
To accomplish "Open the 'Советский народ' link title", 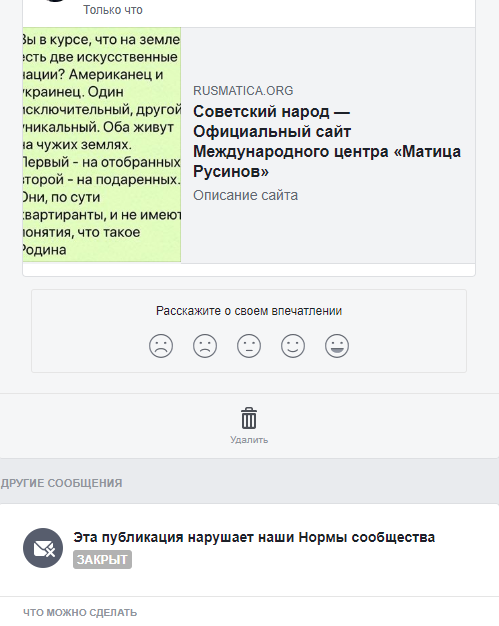I will click(x=327, y=141).
